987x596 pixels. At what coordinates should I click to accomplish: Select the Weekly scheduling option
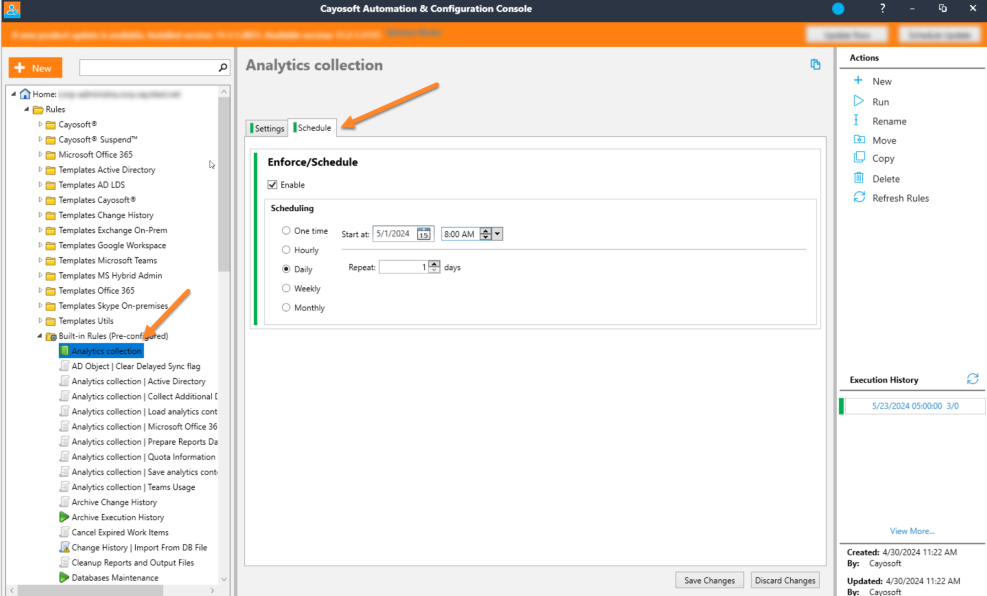pyautogui.click(x=286, y=288)
